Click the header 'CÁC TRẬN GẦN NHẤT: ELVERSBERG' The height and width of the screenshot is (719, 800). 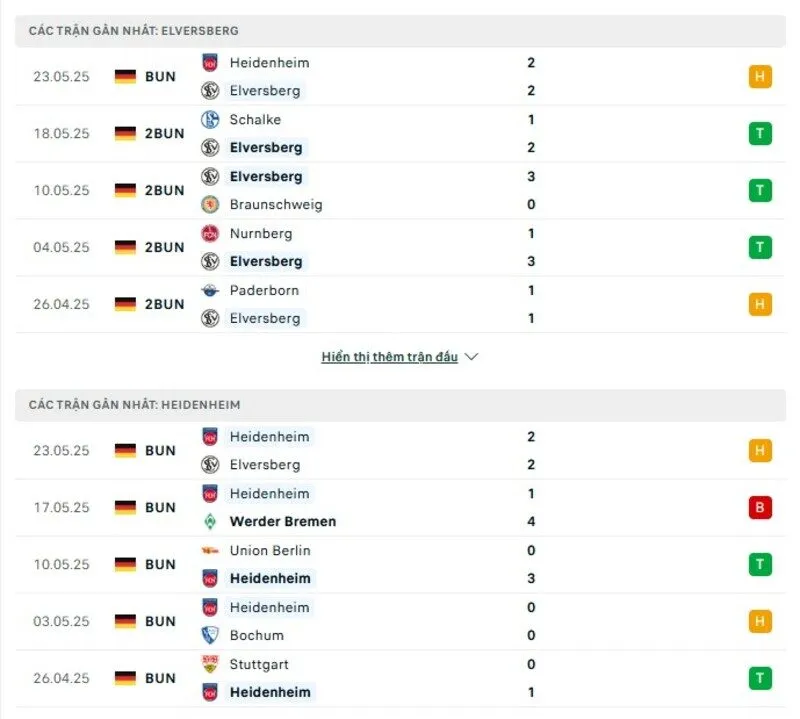(x=135, y=30)
